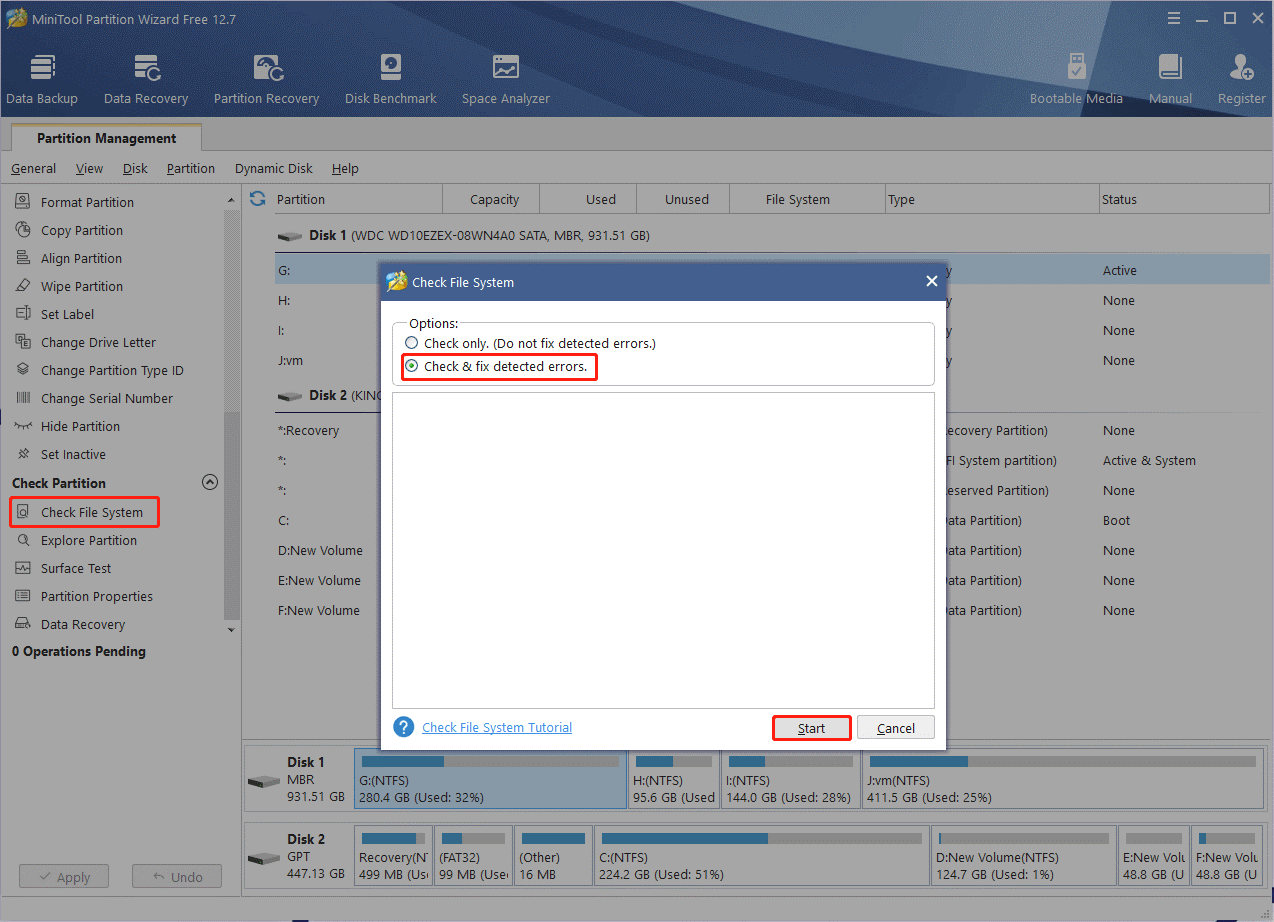Collapse the Check Partition section

(x=210, y=482)
